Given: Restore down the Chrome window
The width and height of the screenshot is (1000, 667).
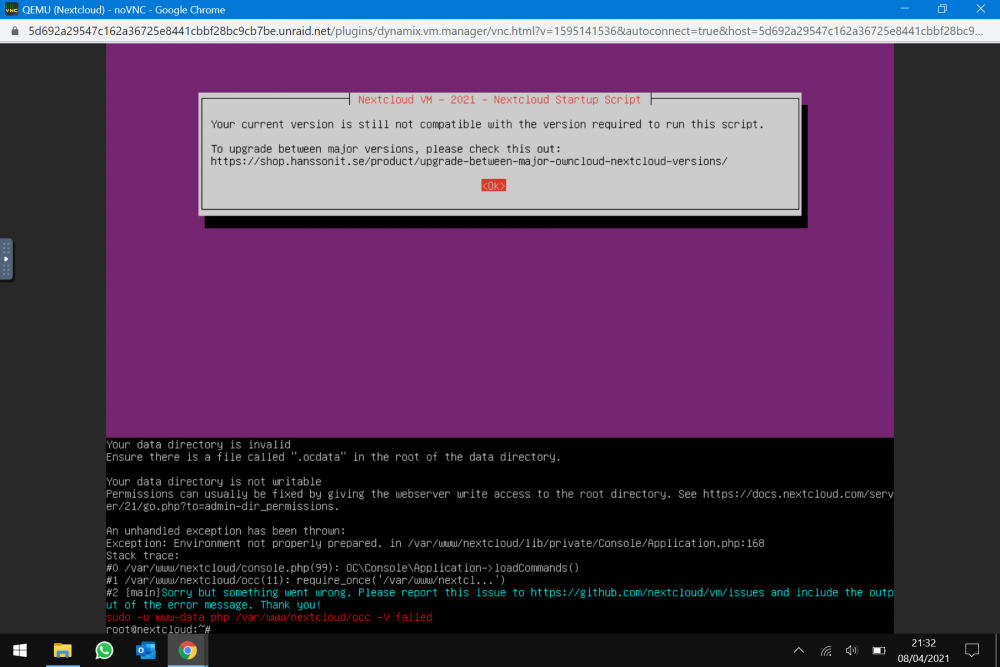Looking at the screenshot, I should 942,9.
